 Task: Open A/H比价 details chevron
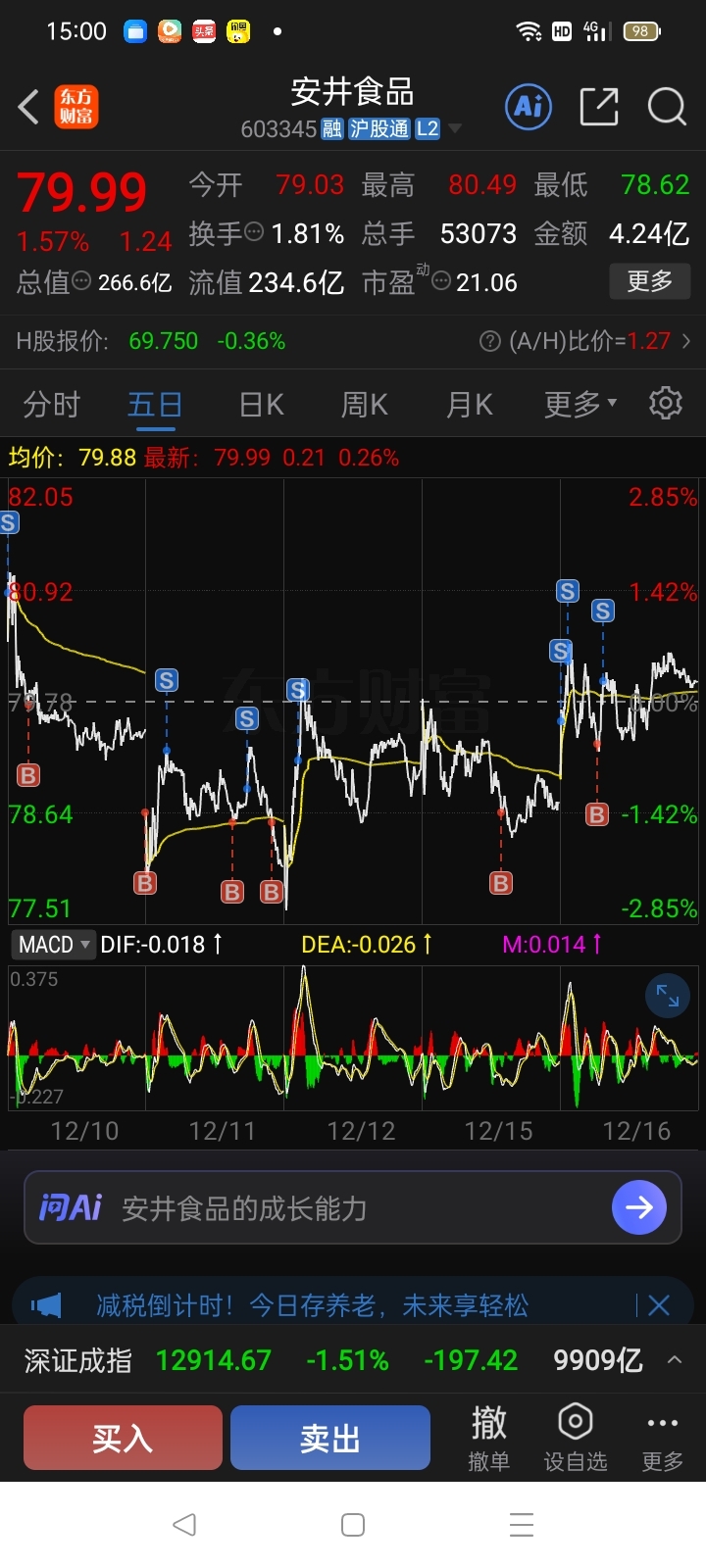tap(685, 341)
